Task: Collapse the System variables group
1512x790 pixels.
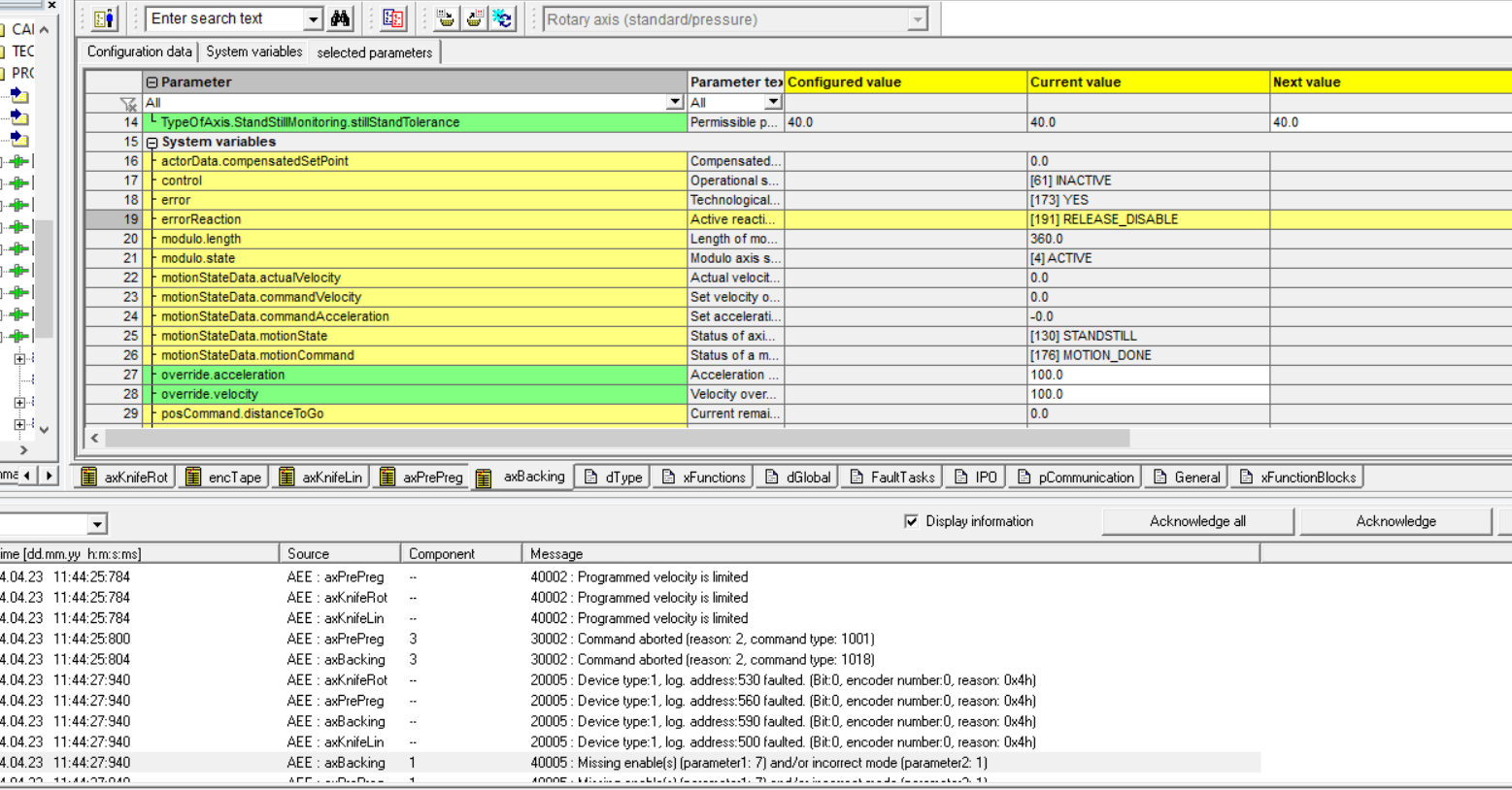Action: [x=152, y=143]
